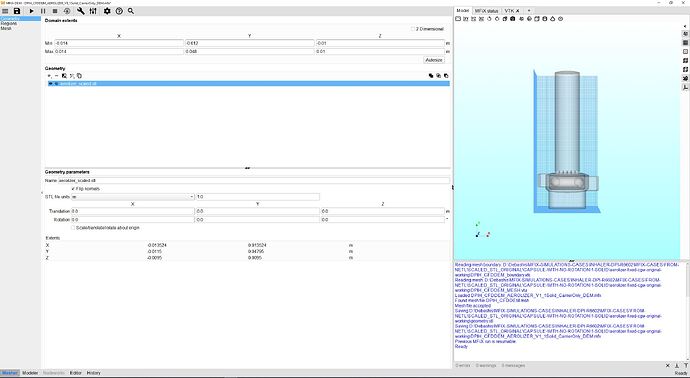Click the Save project icon

17,11
